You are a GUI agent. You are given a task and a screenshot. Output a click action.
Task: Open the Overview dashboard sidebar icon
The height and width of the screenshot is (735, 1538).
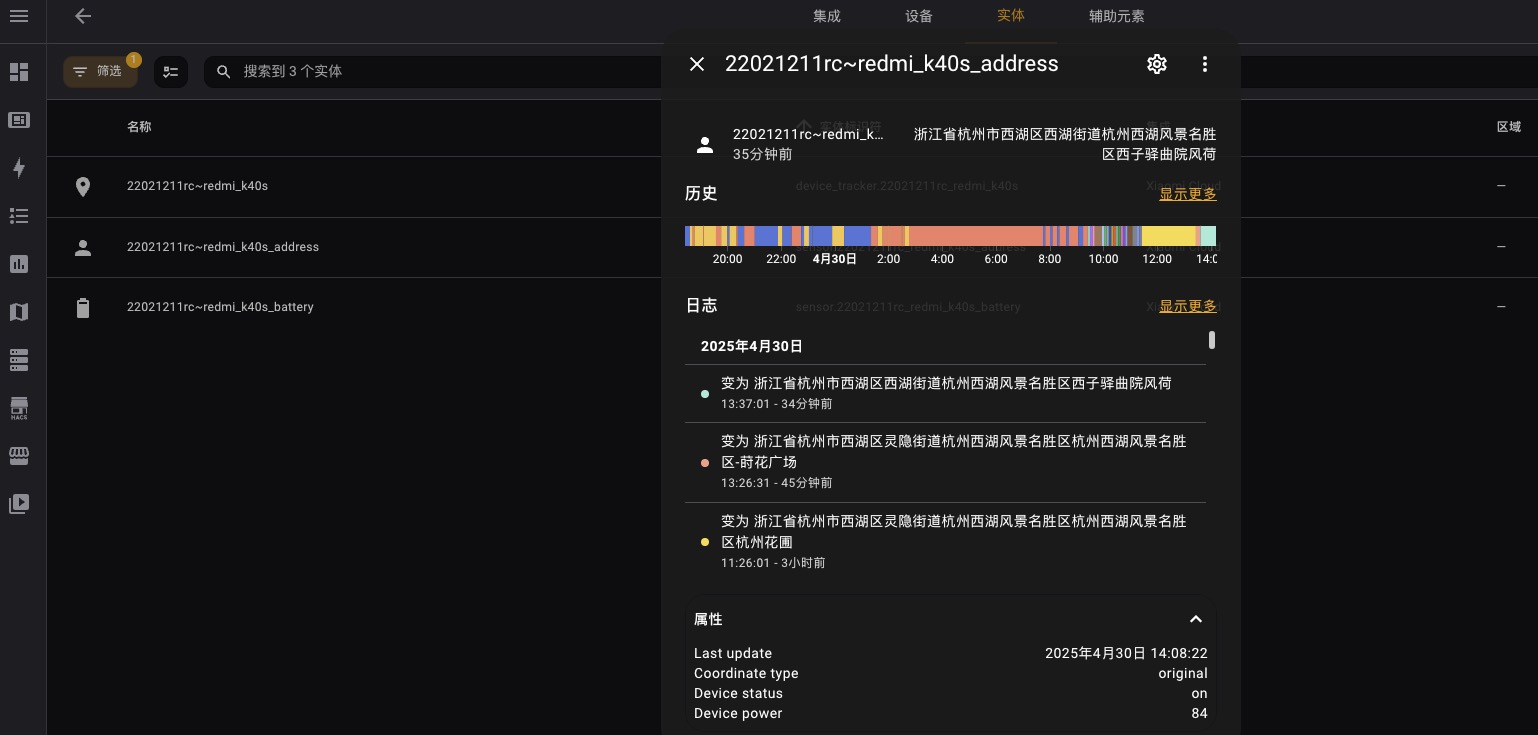coord(19,72)
